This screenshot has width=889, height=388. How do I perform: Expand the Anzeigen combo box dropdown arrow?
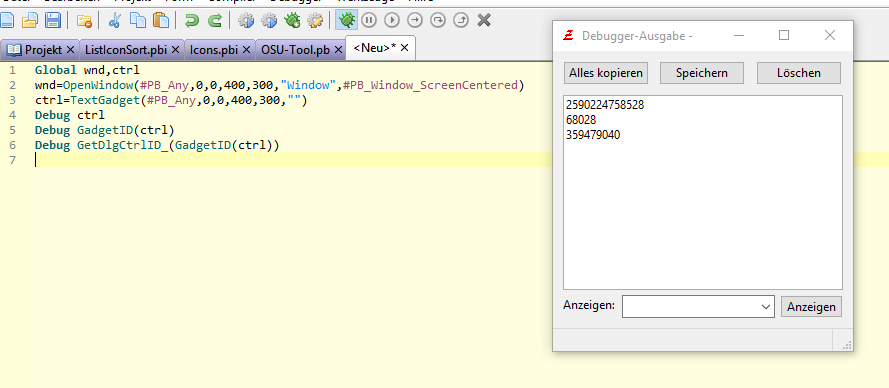(767, 307)
